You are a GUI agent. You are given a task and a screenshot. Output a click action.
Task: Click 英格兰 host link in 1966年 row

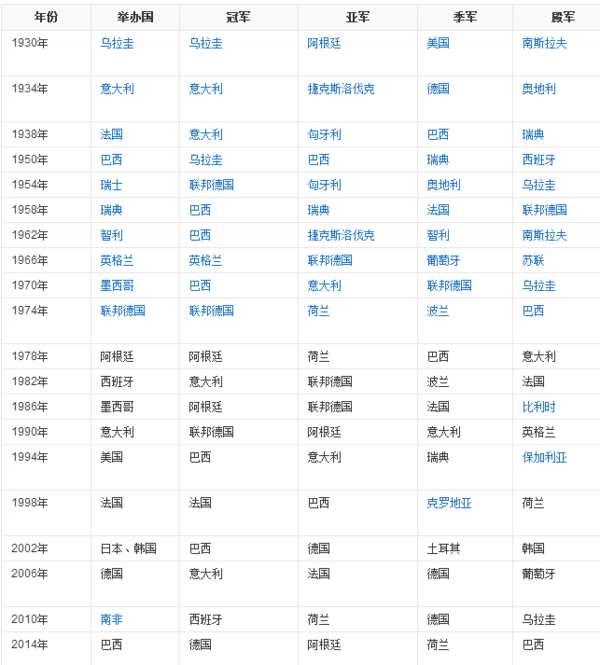tap(117, 260)
